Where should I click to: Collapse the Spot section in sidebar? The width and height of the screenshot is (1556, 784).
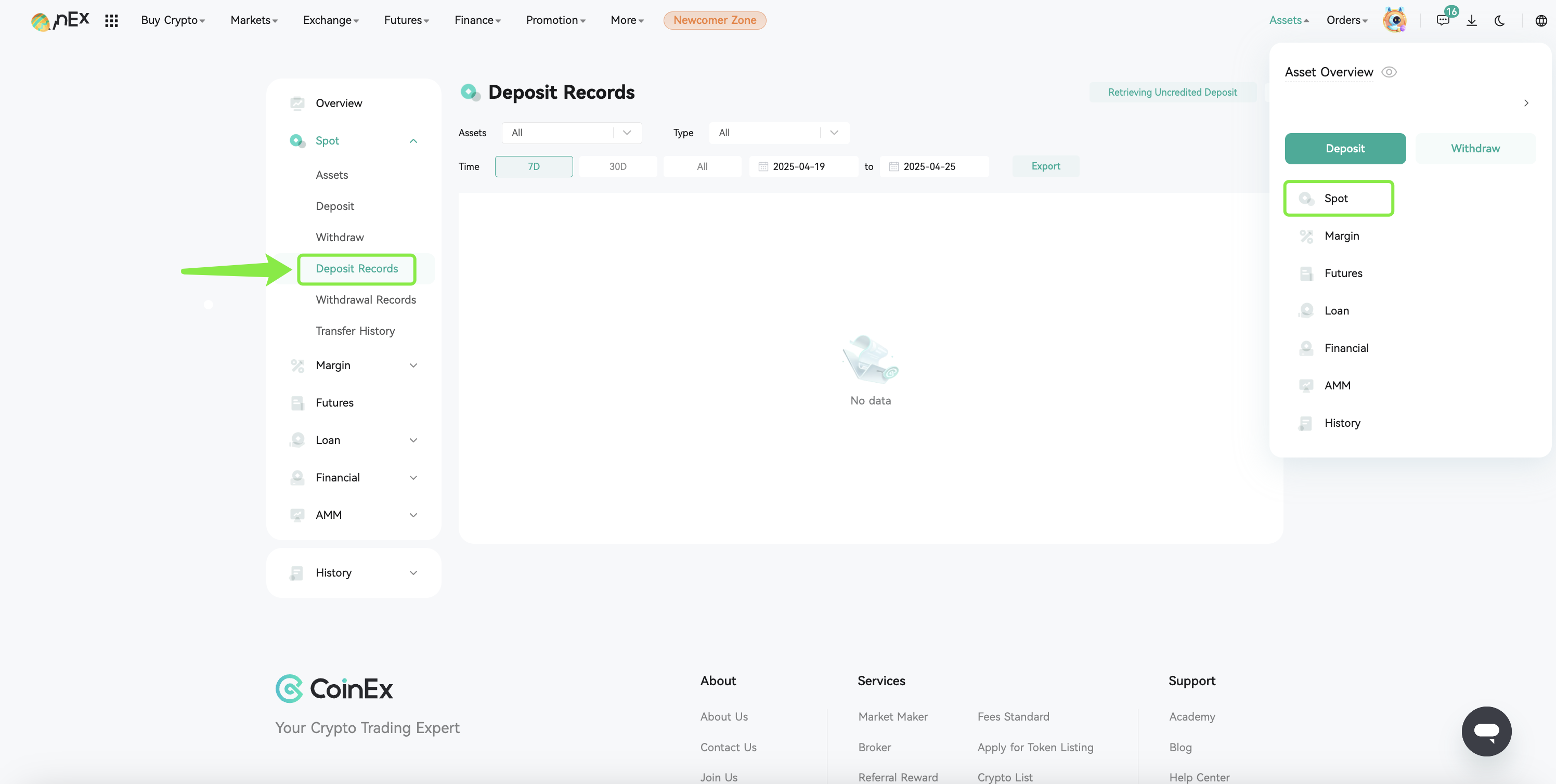(x=413, y=141)
